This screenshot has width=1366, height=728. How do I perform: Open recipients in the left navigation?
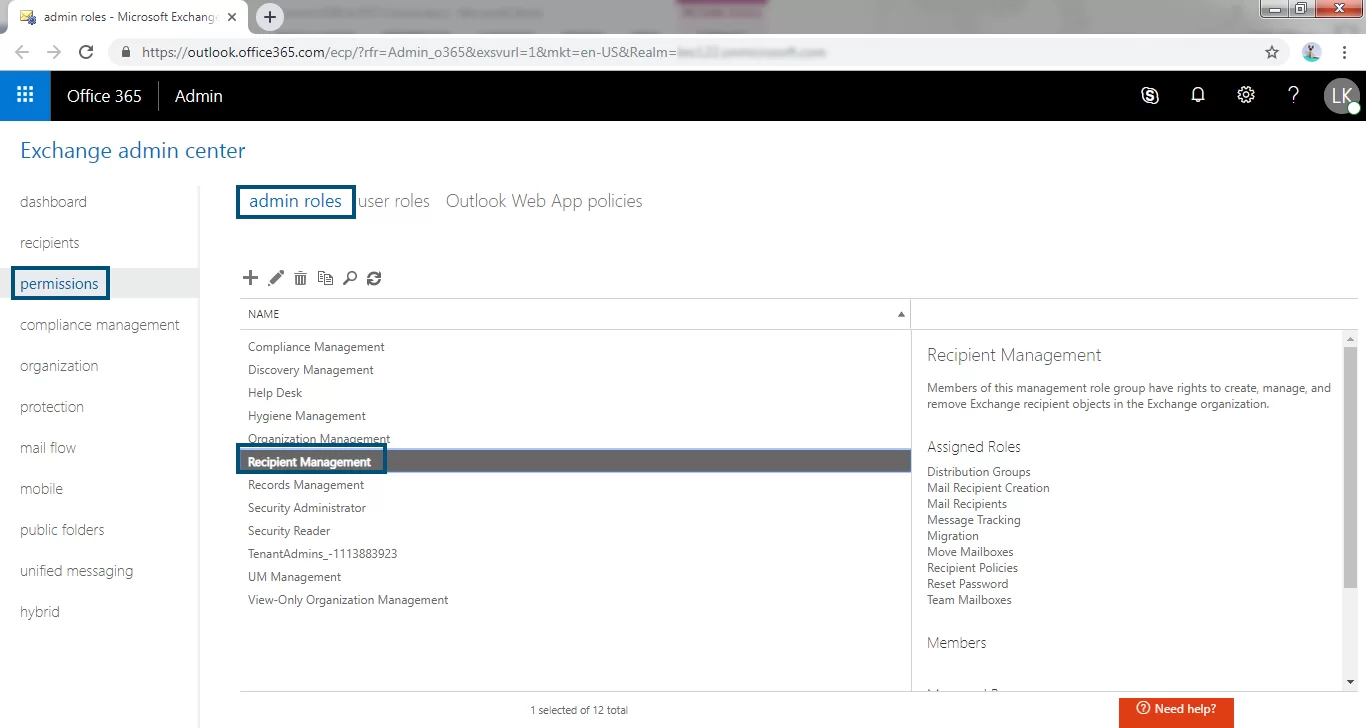[49, 243]
